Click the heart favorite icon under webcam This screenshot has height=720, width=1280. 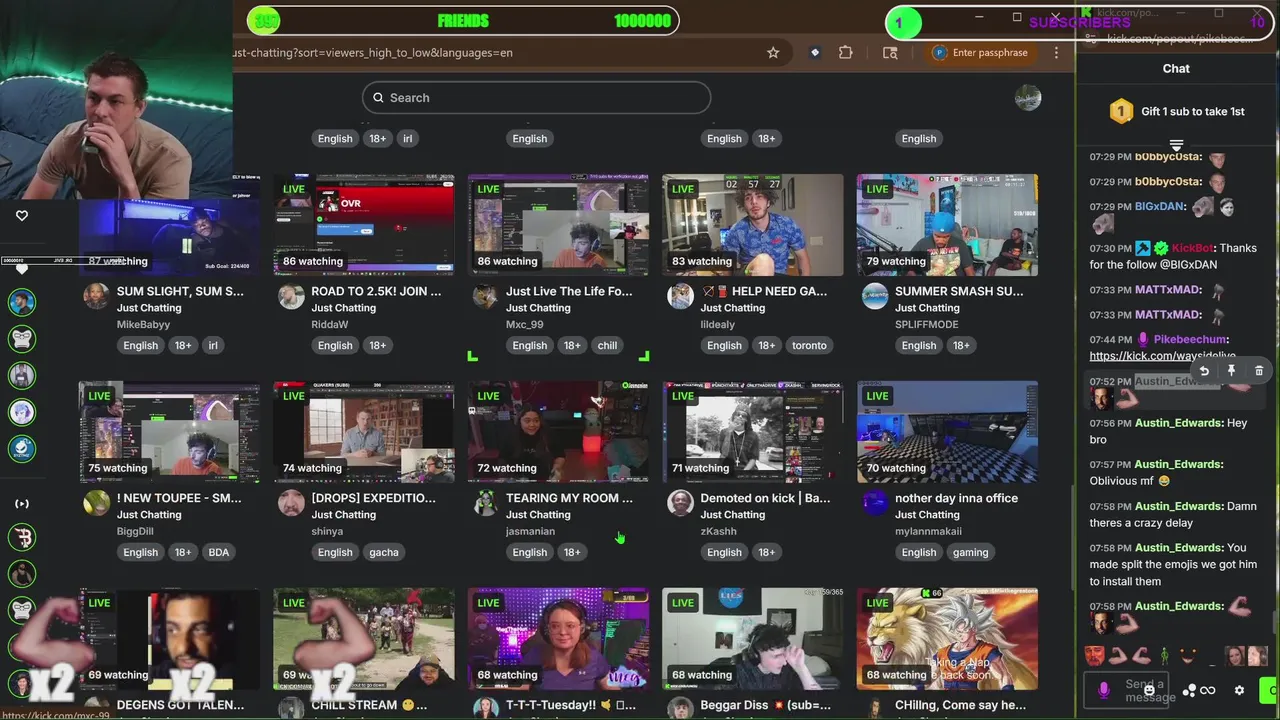[22, 216]
